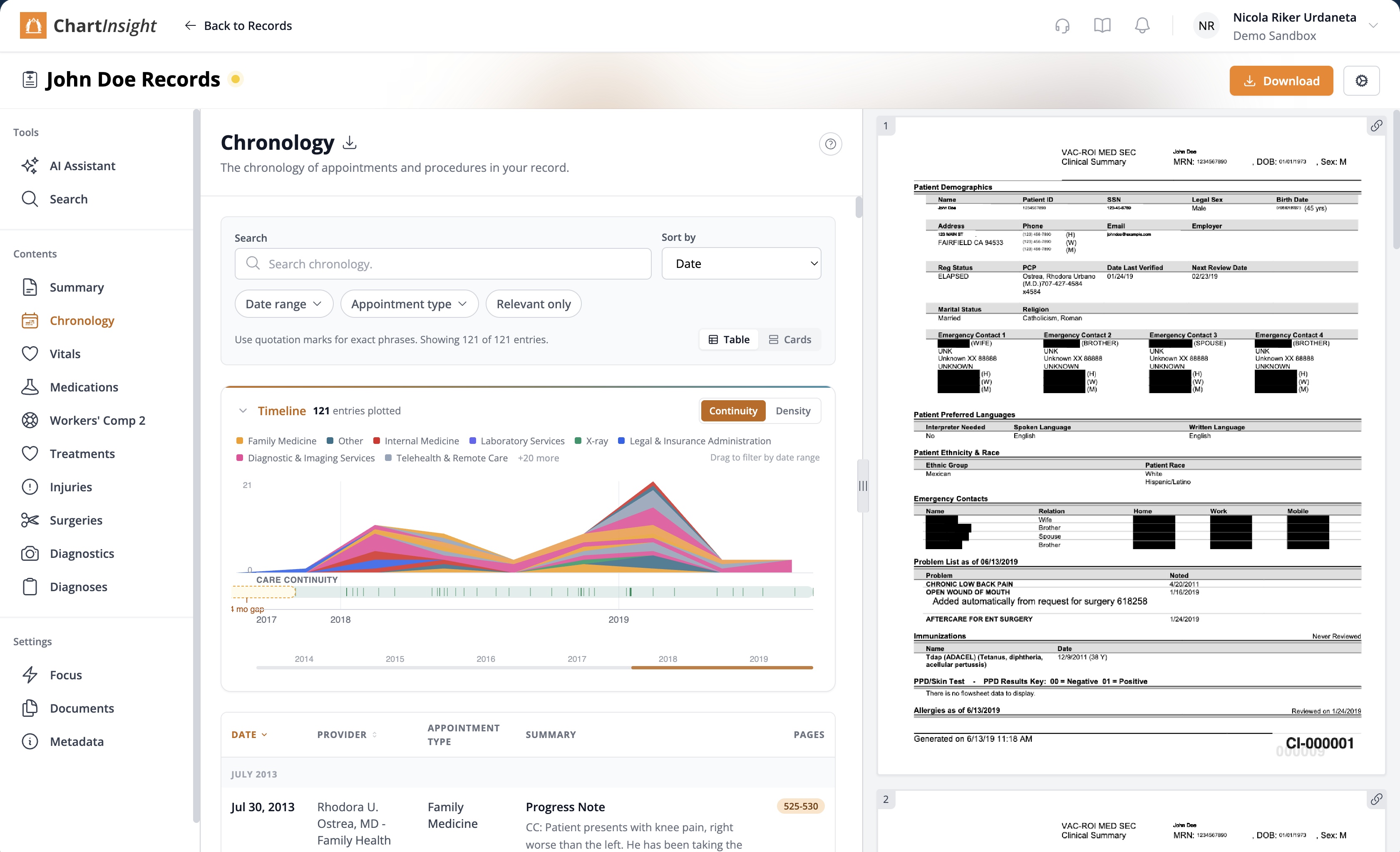
Task: Toggle Legal & Insurance Administration legend
Action: coord(694,441)
